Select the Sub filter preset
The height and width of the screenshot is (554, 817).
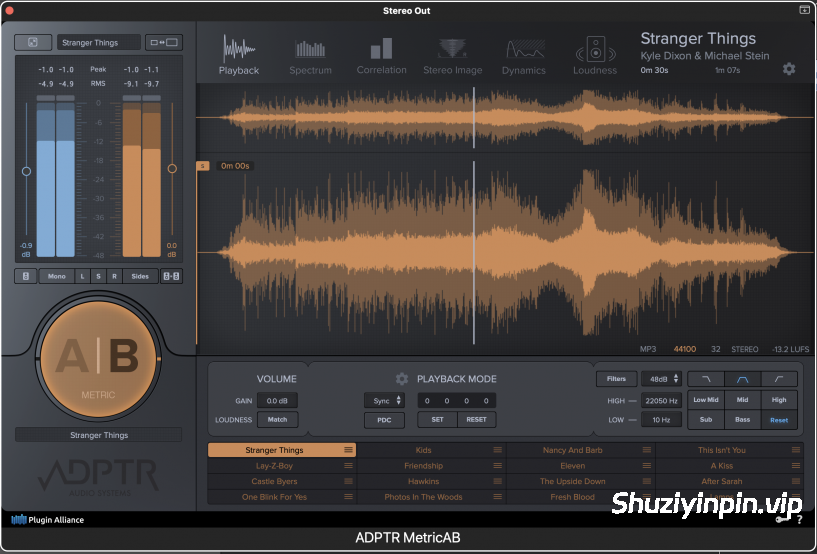pyautogui.click(x=706, y=420)
